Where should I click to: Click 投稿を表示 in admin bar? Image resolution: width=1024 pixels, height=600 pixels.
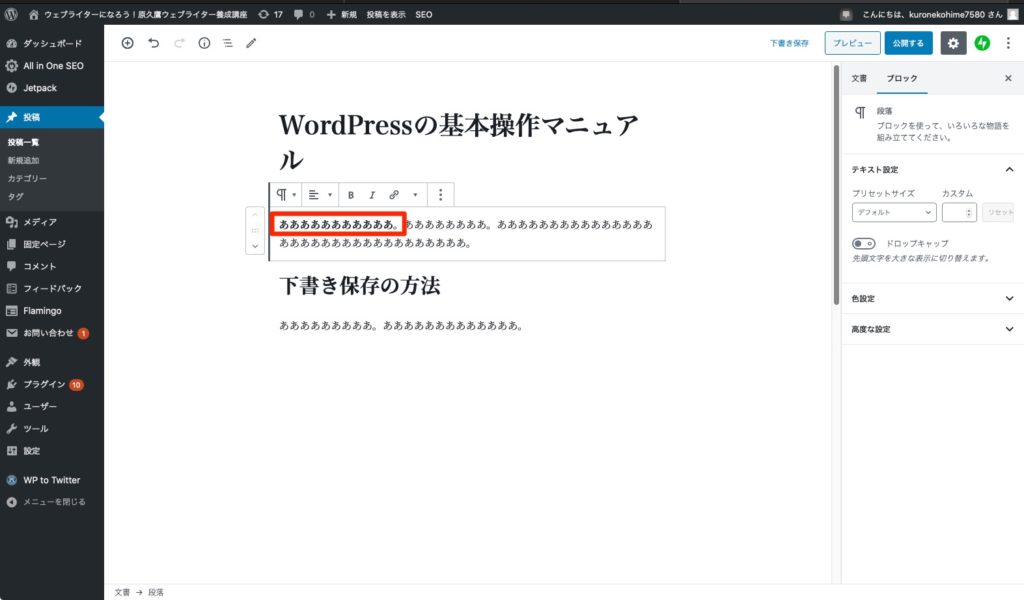(x=385, y=14)
